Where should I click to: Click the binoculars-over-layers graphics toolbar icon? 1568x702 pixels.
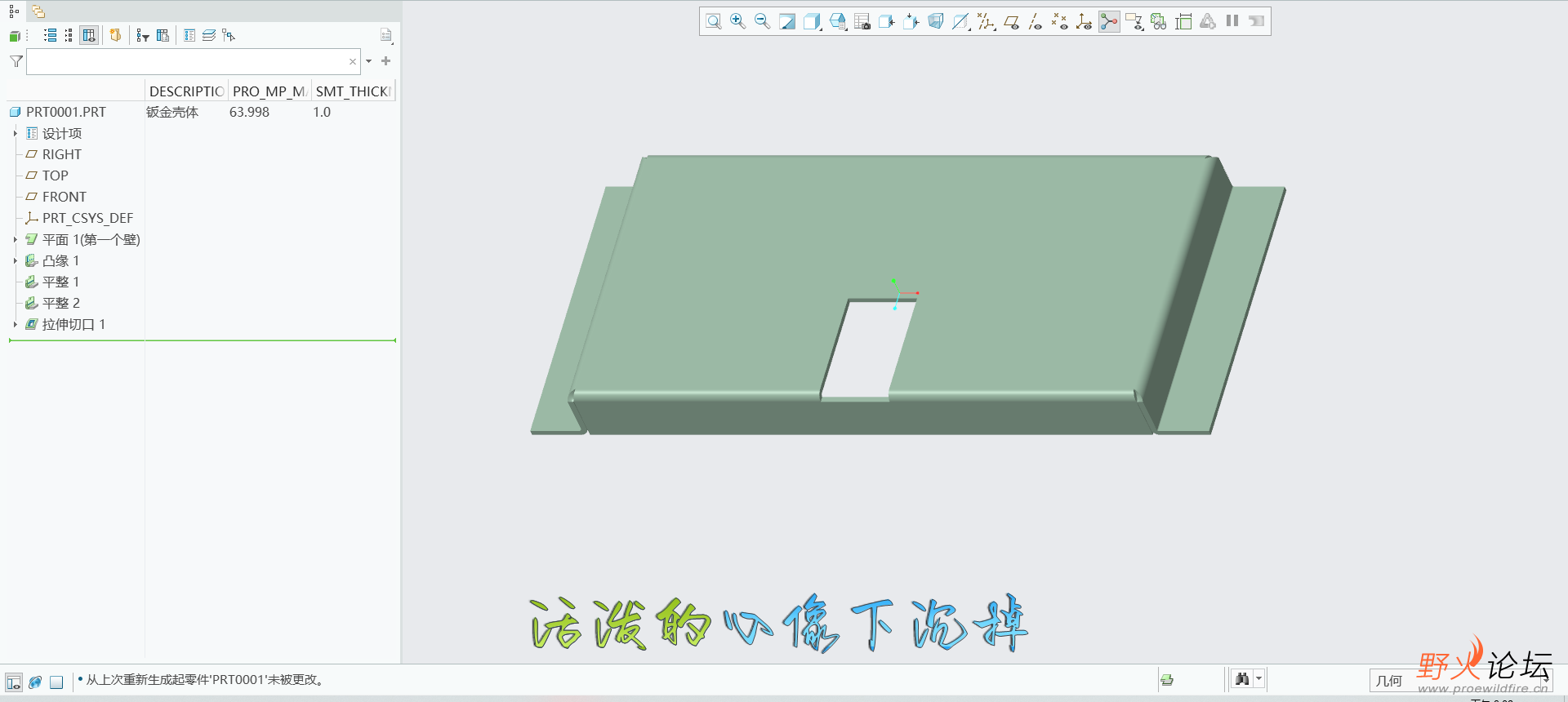click(x=1159, y=22)
